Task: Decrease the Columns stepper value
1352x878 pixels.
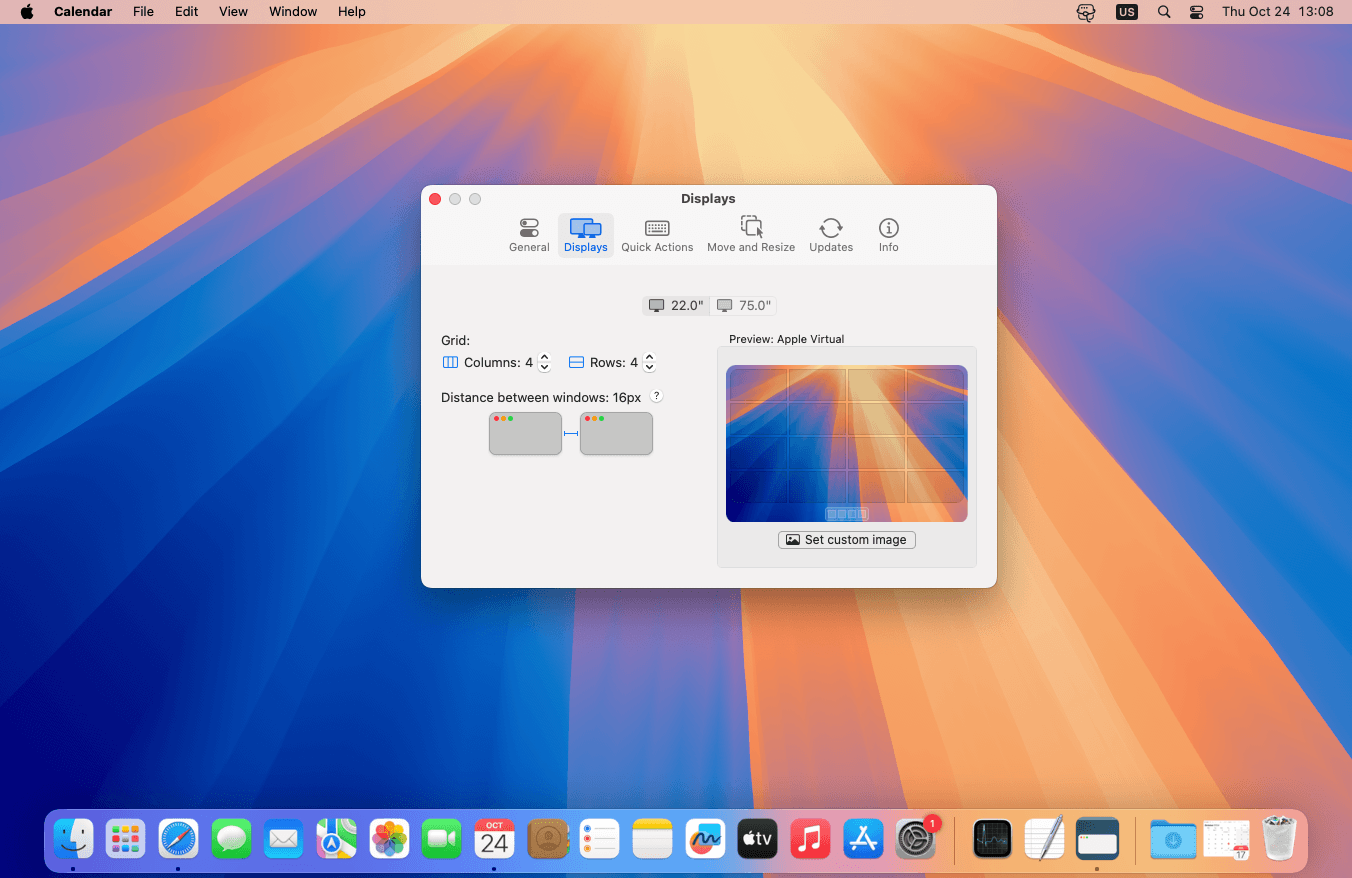Action: [544, 368]
